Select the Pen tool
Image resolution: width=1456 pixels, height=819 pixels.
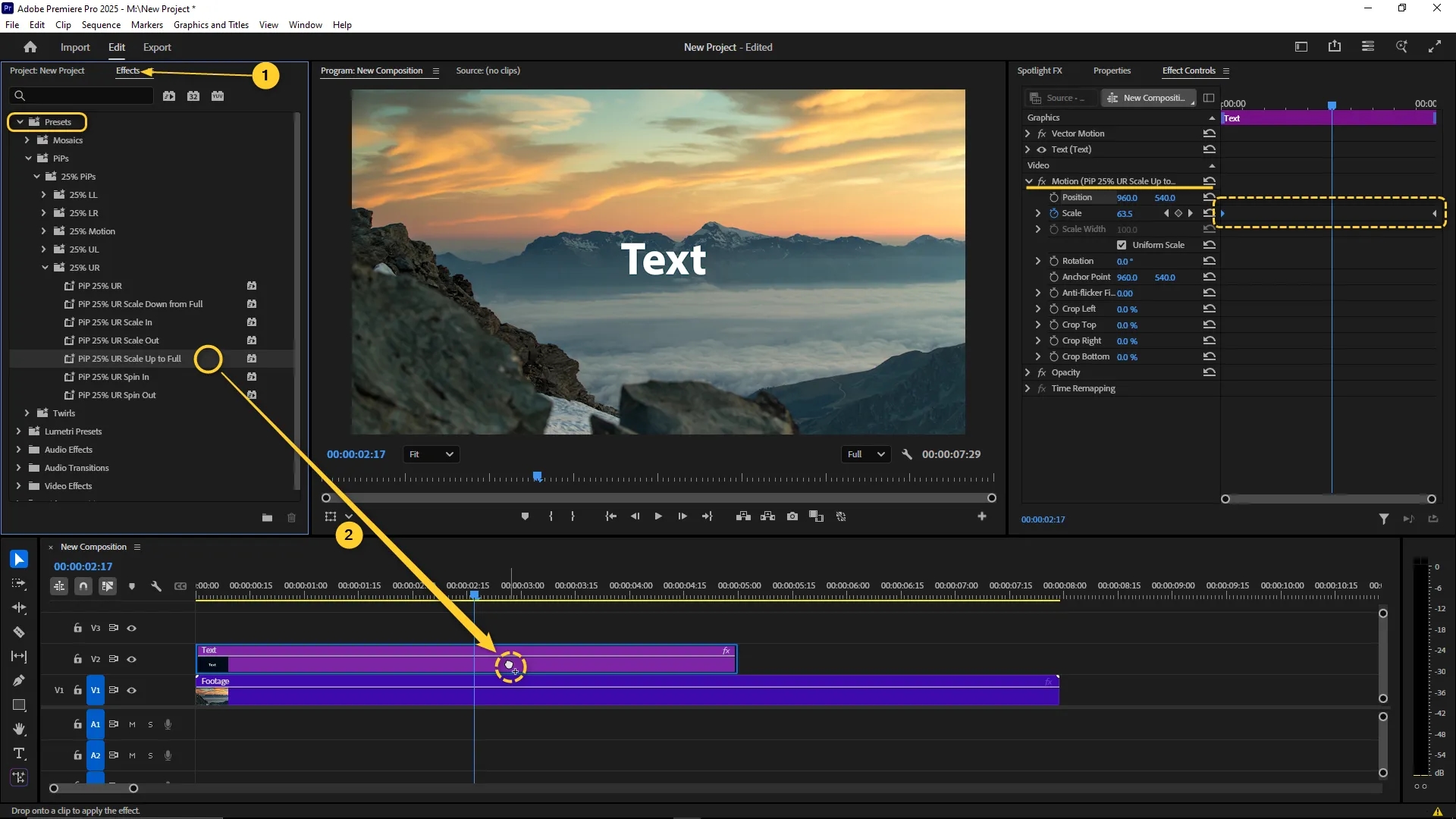[x=19, y=681]
